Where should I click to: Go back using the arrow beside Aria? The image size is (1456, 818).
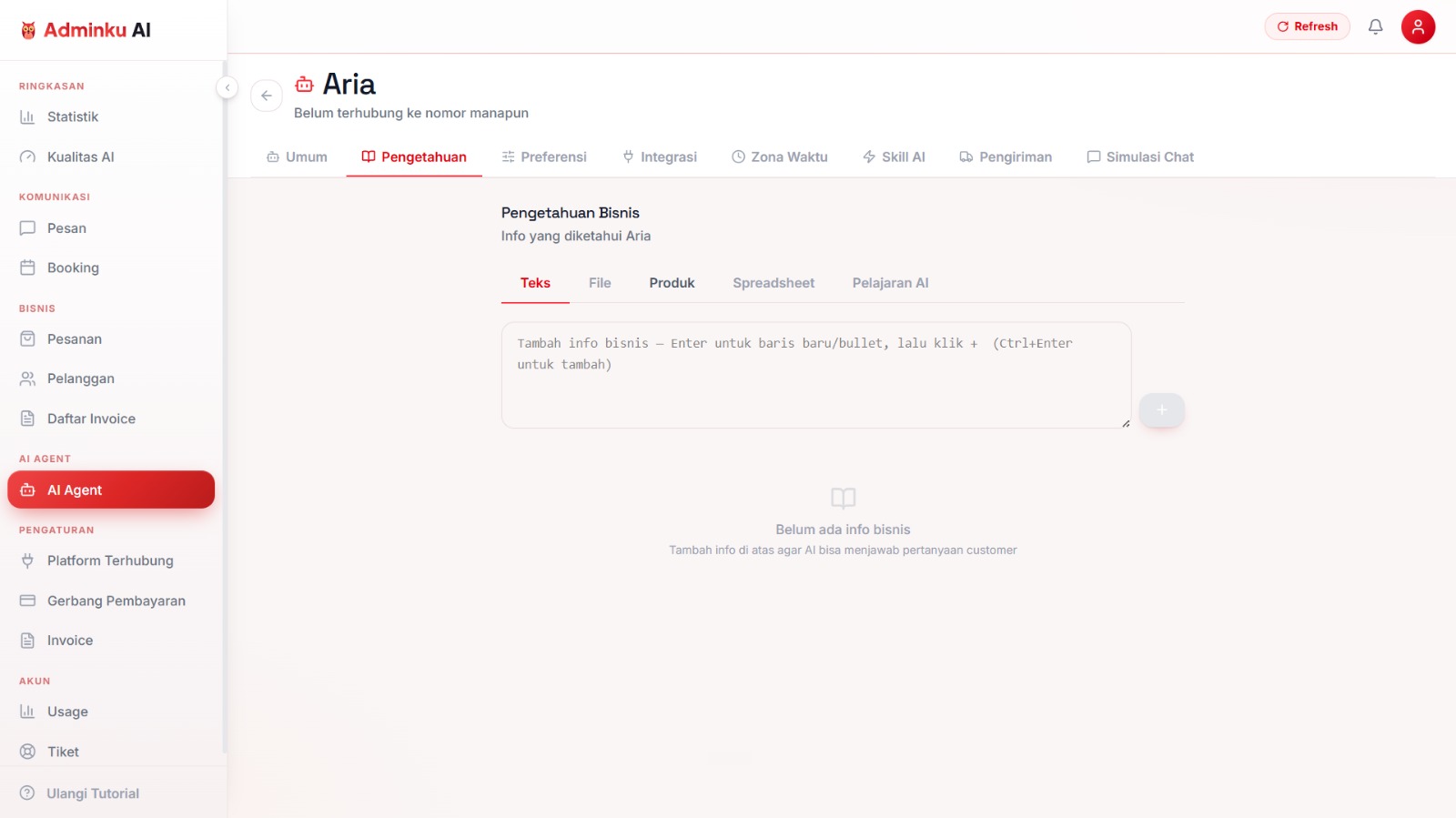pyautogui.click(x=267, y=96)
